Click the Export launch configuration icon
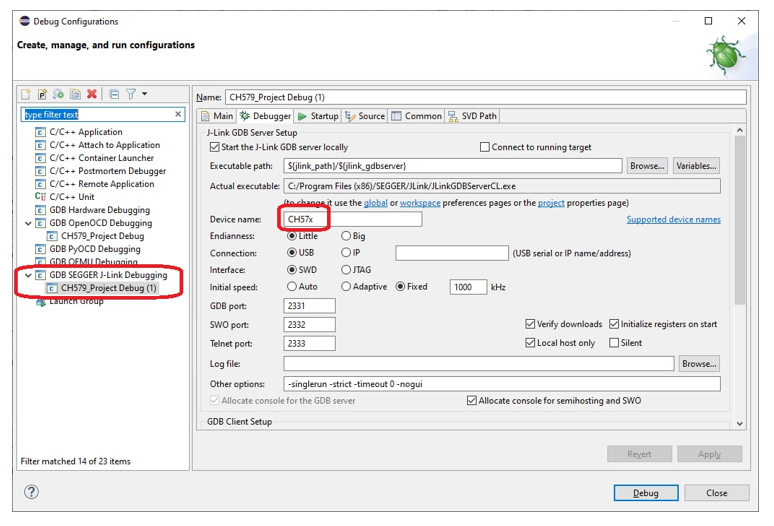This screenshot has width=774, height=526. click(59, 94)
